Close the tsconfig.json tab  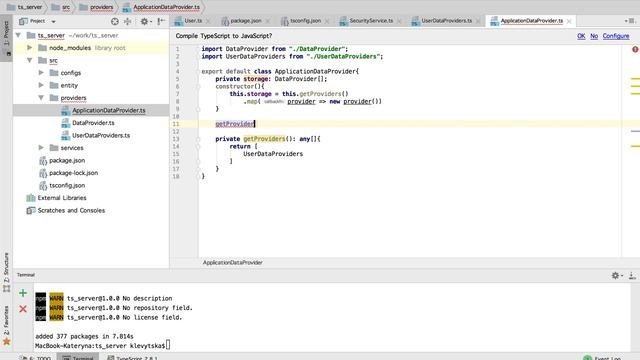(x=327, y=21)
